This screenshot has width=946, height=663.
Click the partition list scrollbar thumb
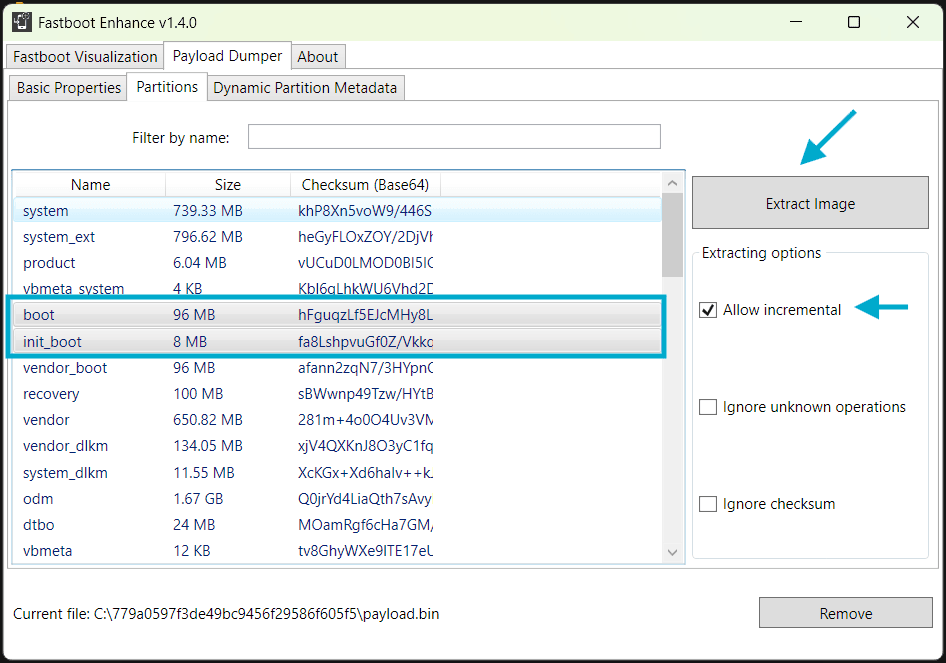pos(673,235)
